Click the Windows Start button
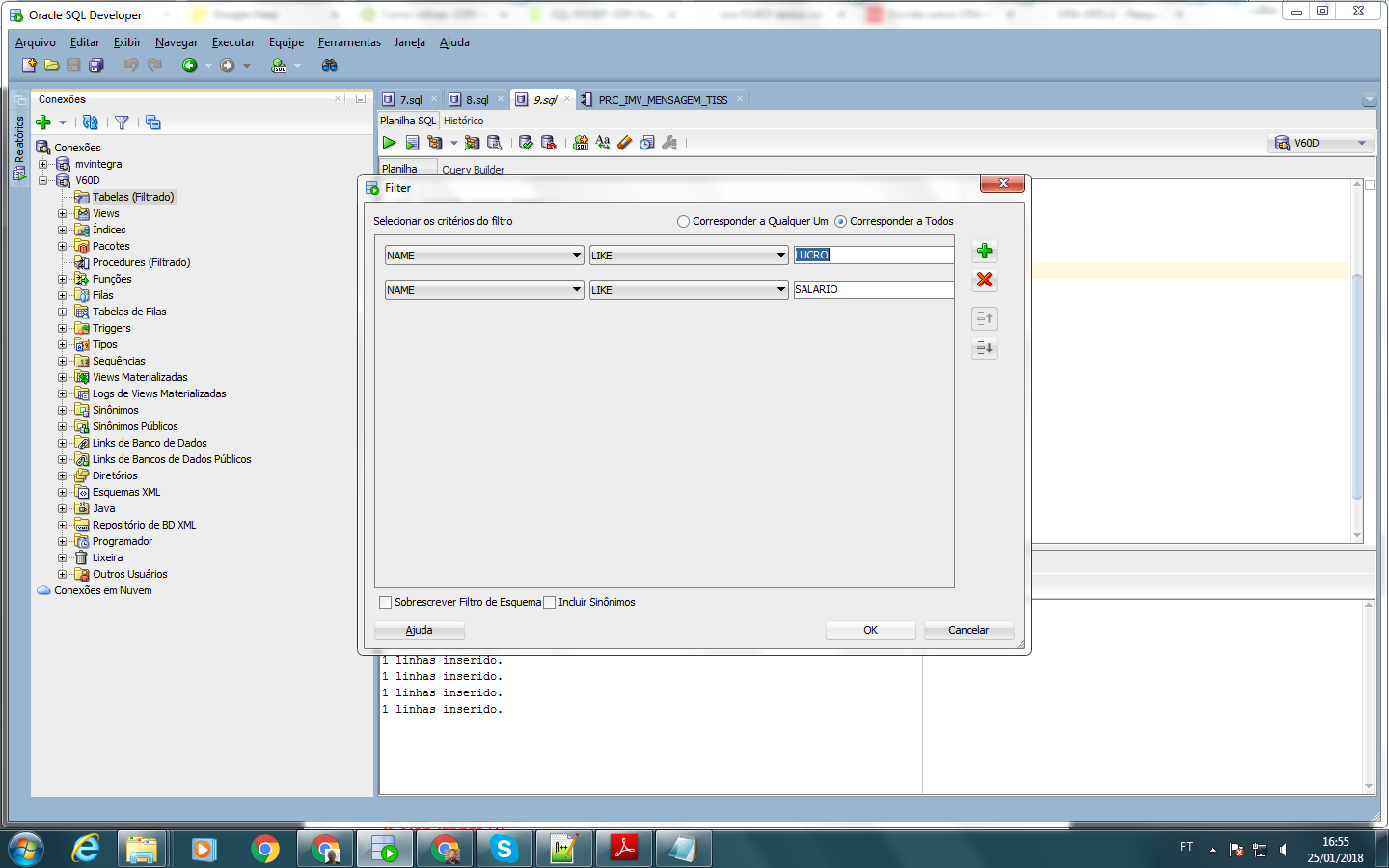 (x=26, y=849)
